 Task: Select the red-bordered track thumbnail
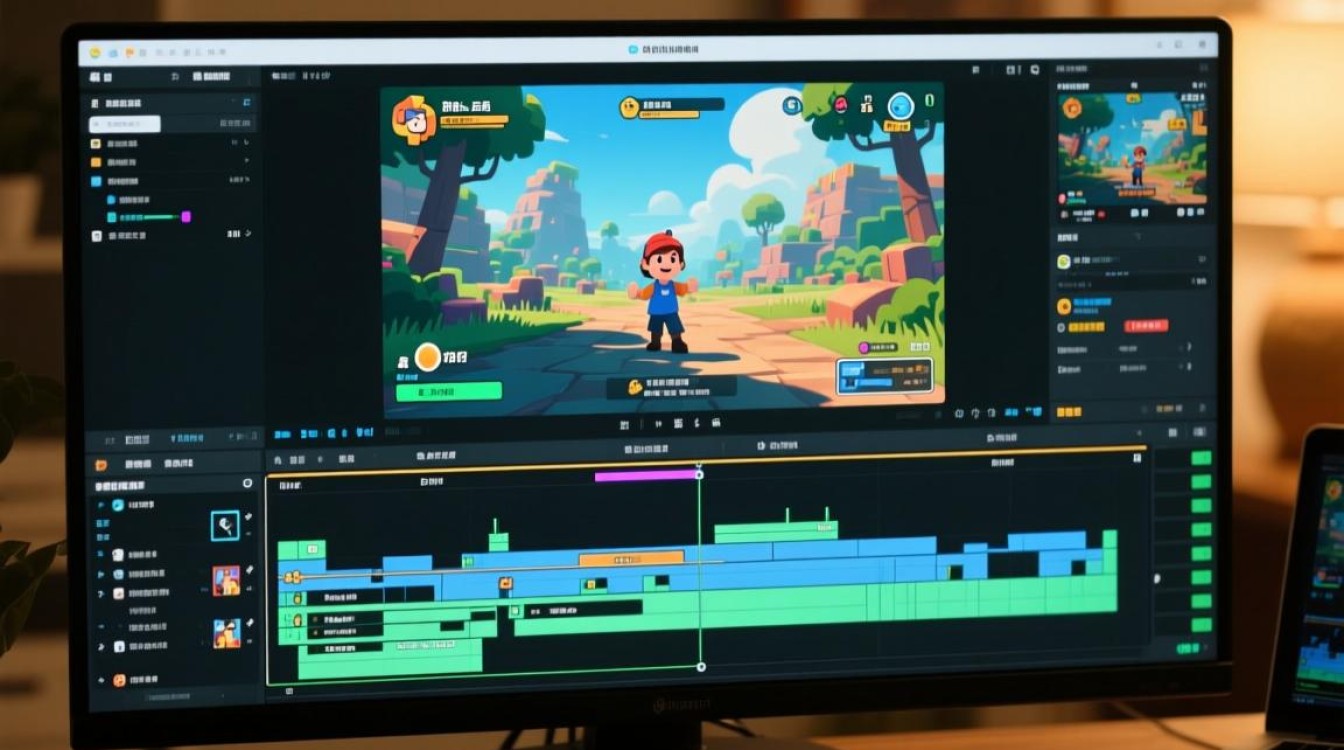226,580
